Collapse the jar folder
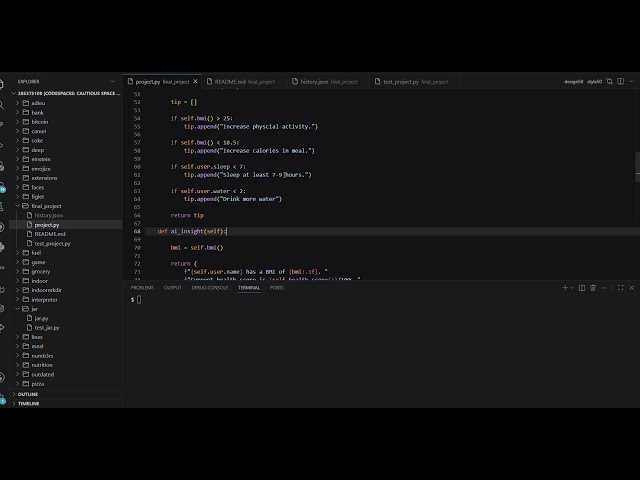The width and height of the screenshot is (640, 480). [18, 309]
